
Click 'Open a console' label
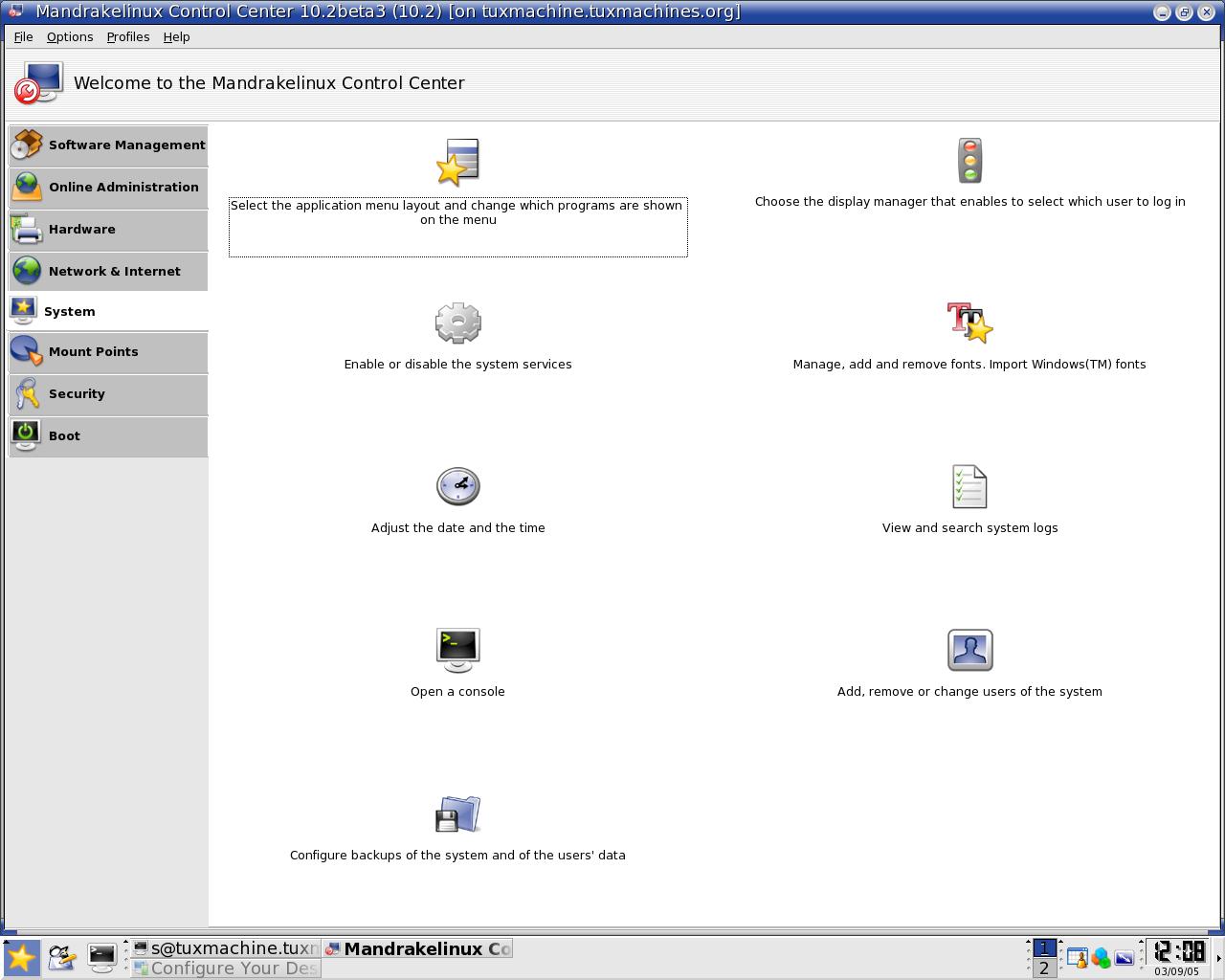click(x=457, y=692)
